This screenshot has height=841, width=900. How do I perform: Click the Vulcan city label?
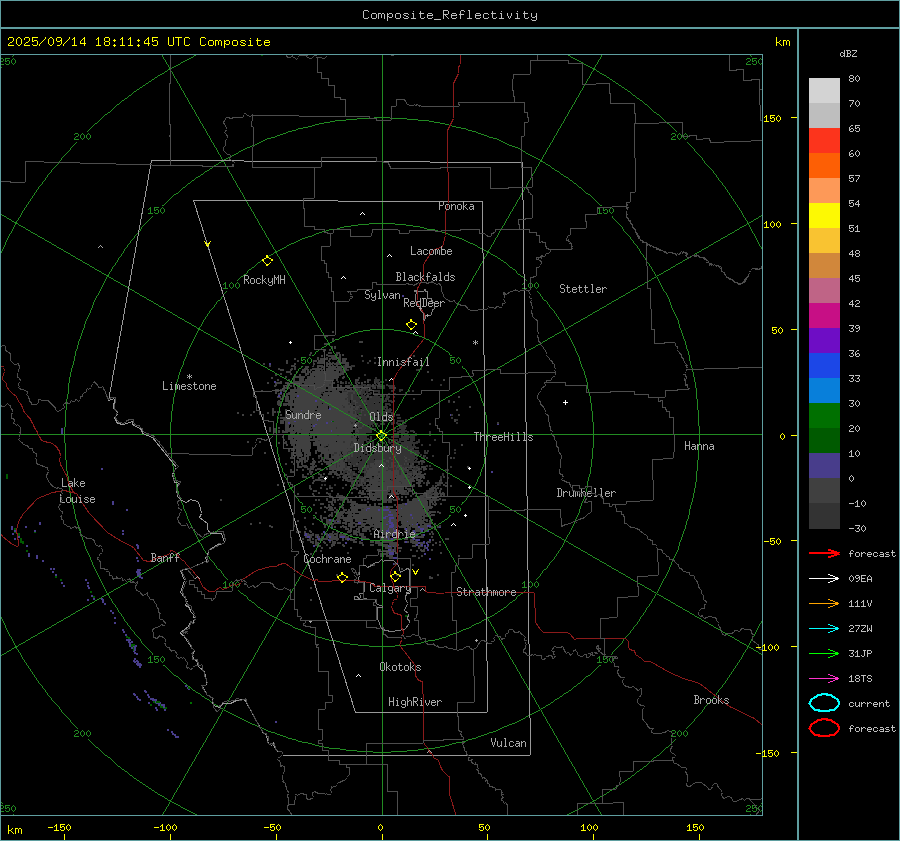(509, 743)
